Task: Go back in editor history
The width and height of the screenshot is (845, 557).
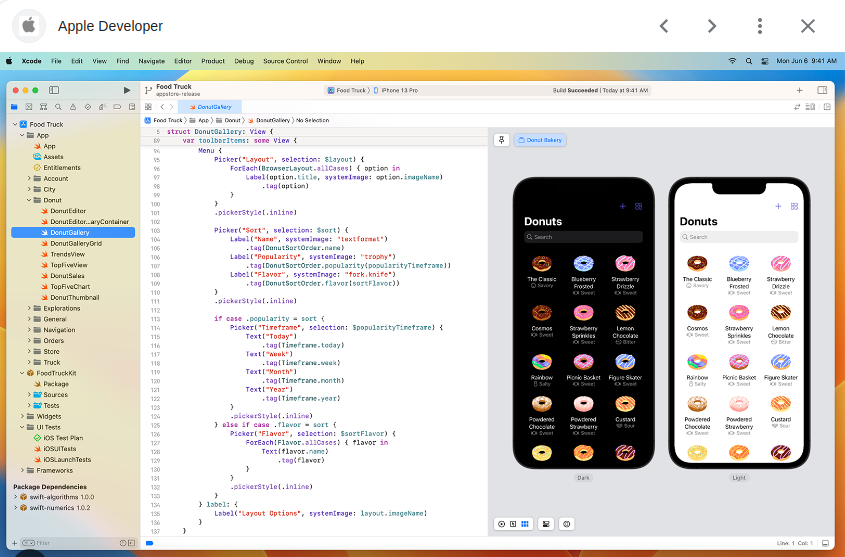Action: [162, 107]
